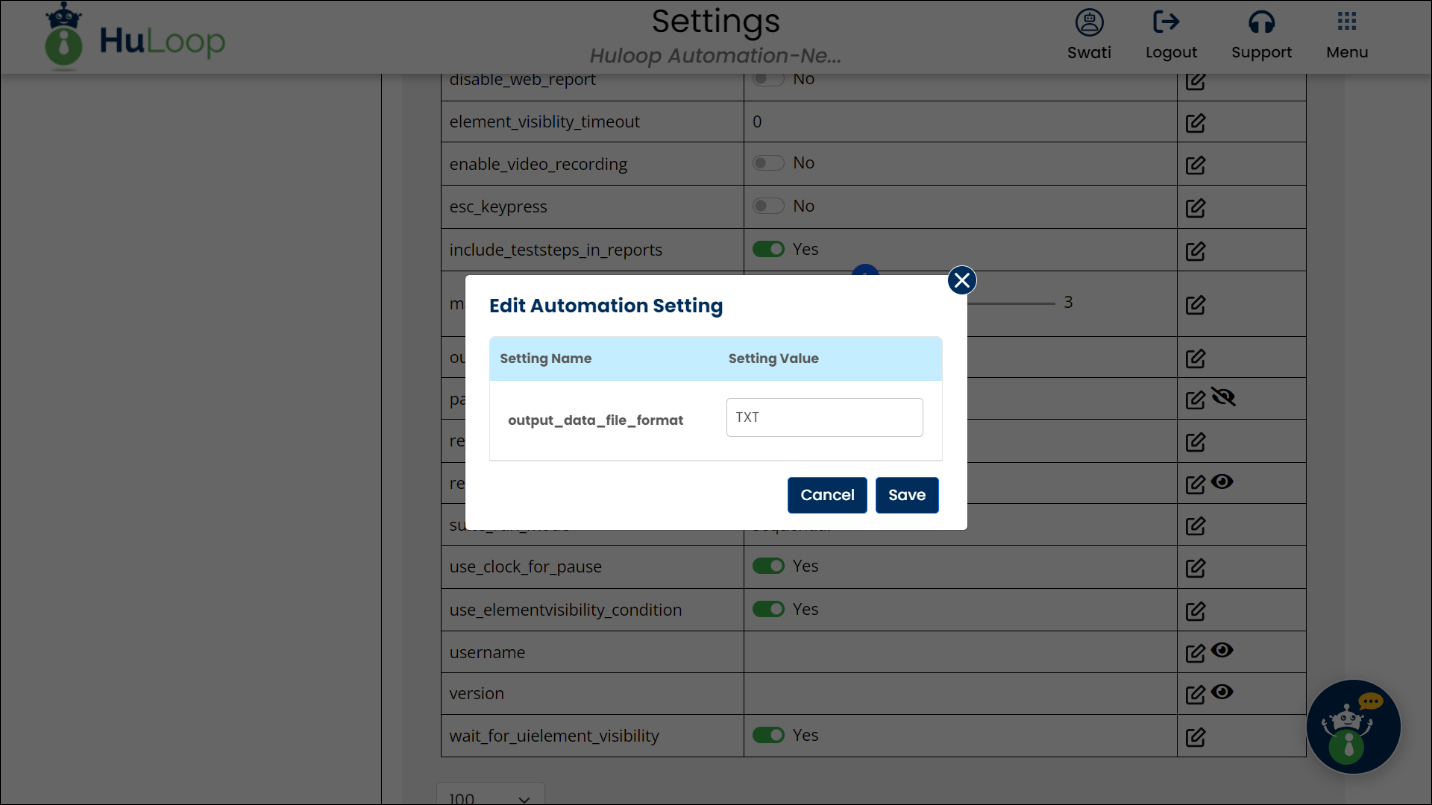Click the Logout icon
This screenshot has width=1432, height=805.
pos(1166,23)
